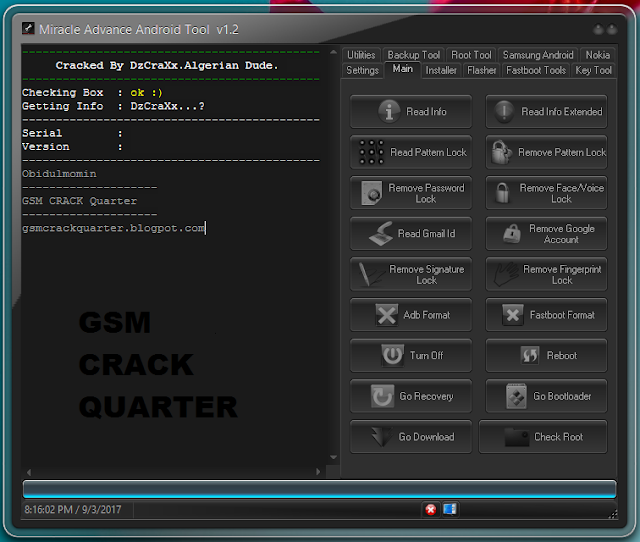640x542 pixels.
Task: Click the Reboot label
Action: coord(562,355)
